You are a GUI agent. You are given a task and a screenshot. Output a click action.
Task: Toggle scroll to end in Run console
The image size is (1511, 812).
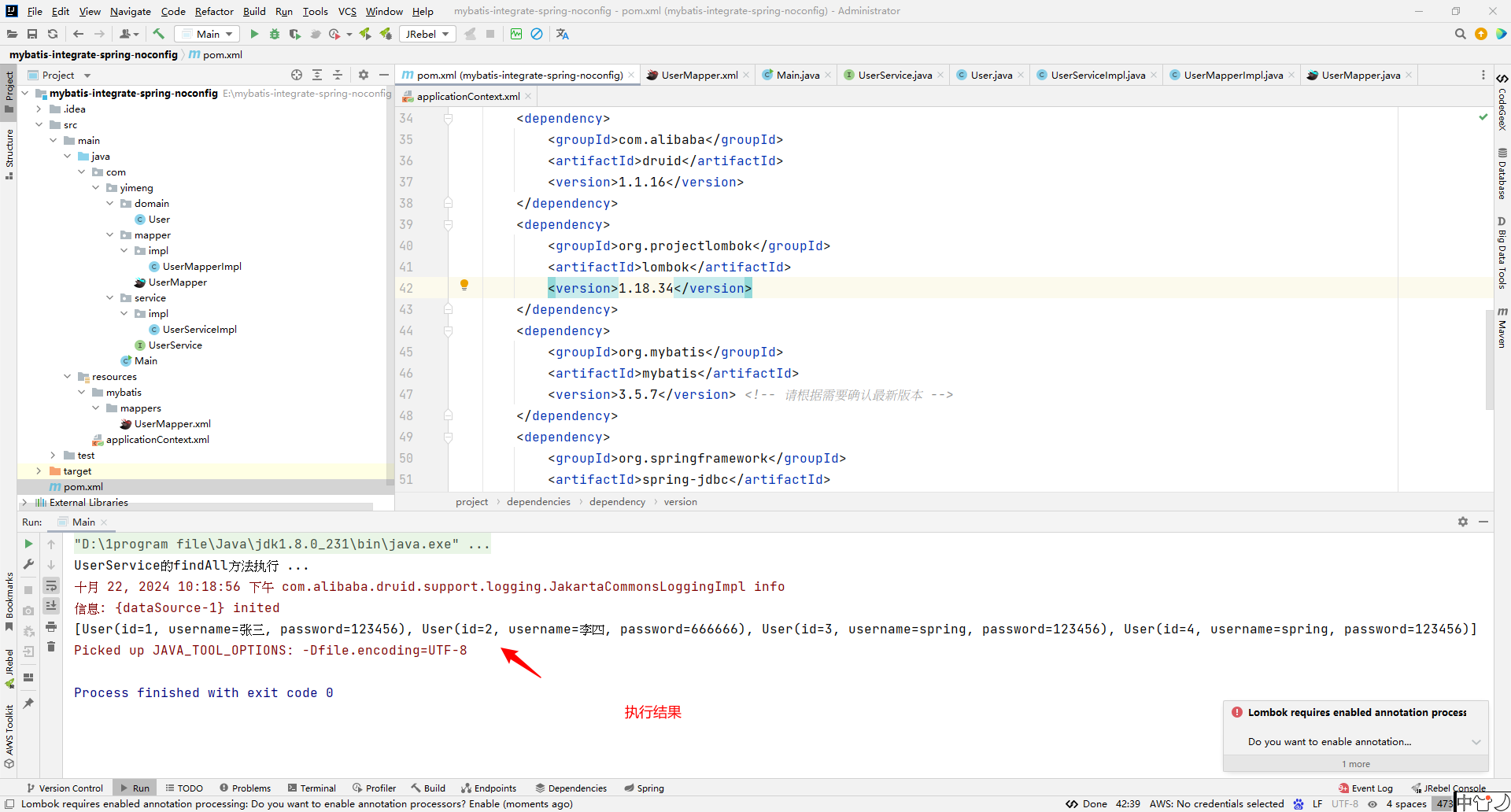pyautogui.click(x=51, y=606)
